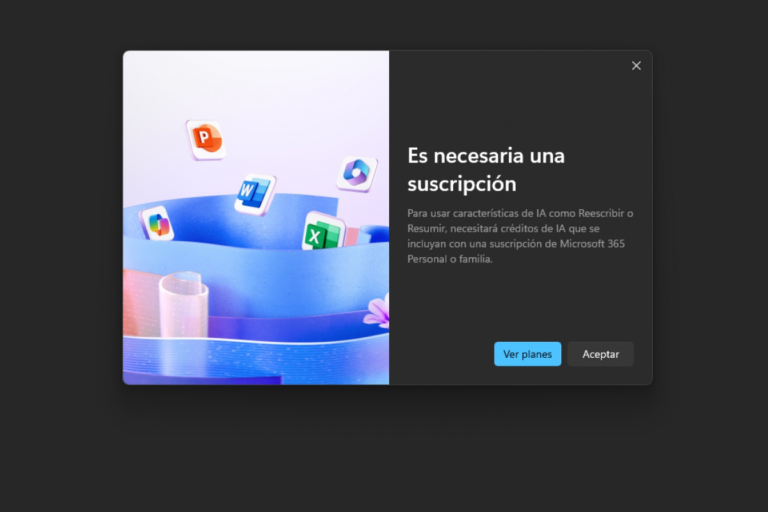768x512 pixels.
Task: Click the Copilot icon in the illustration
Action: 158,224
